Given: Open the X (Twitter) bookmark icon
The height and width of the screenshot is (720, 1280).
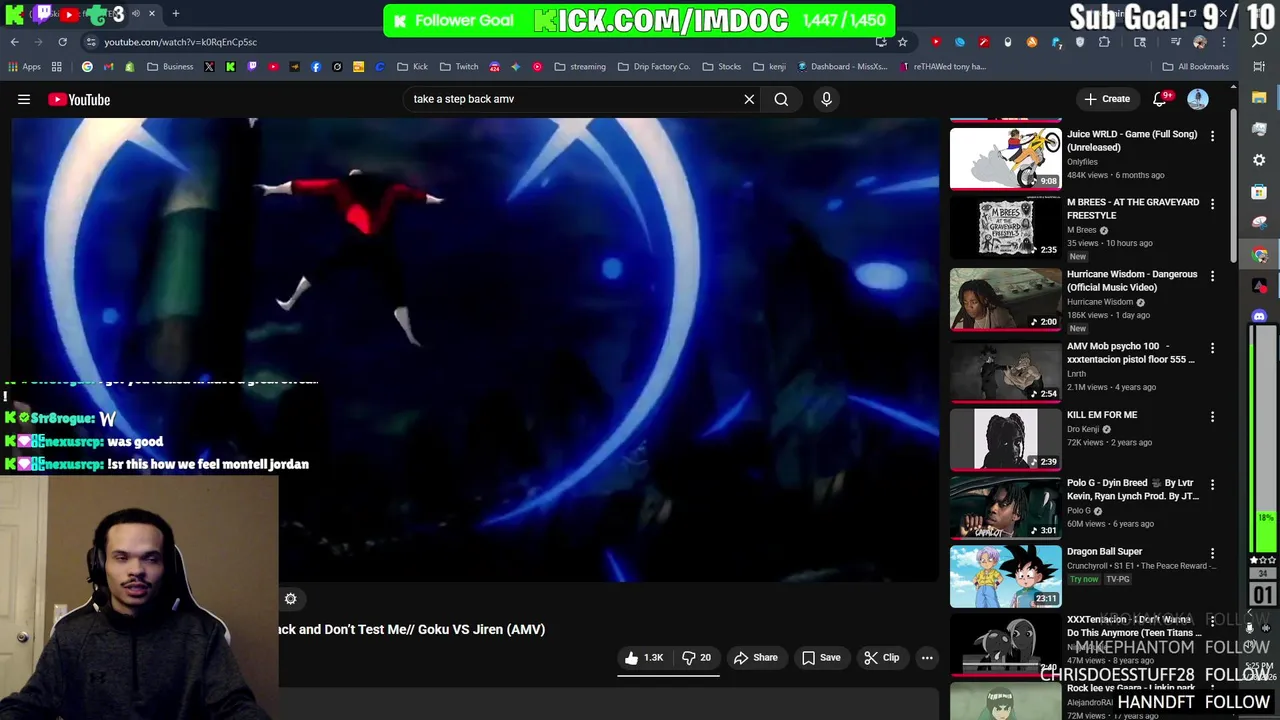Looking at the screenshot, I should (209, 67).
